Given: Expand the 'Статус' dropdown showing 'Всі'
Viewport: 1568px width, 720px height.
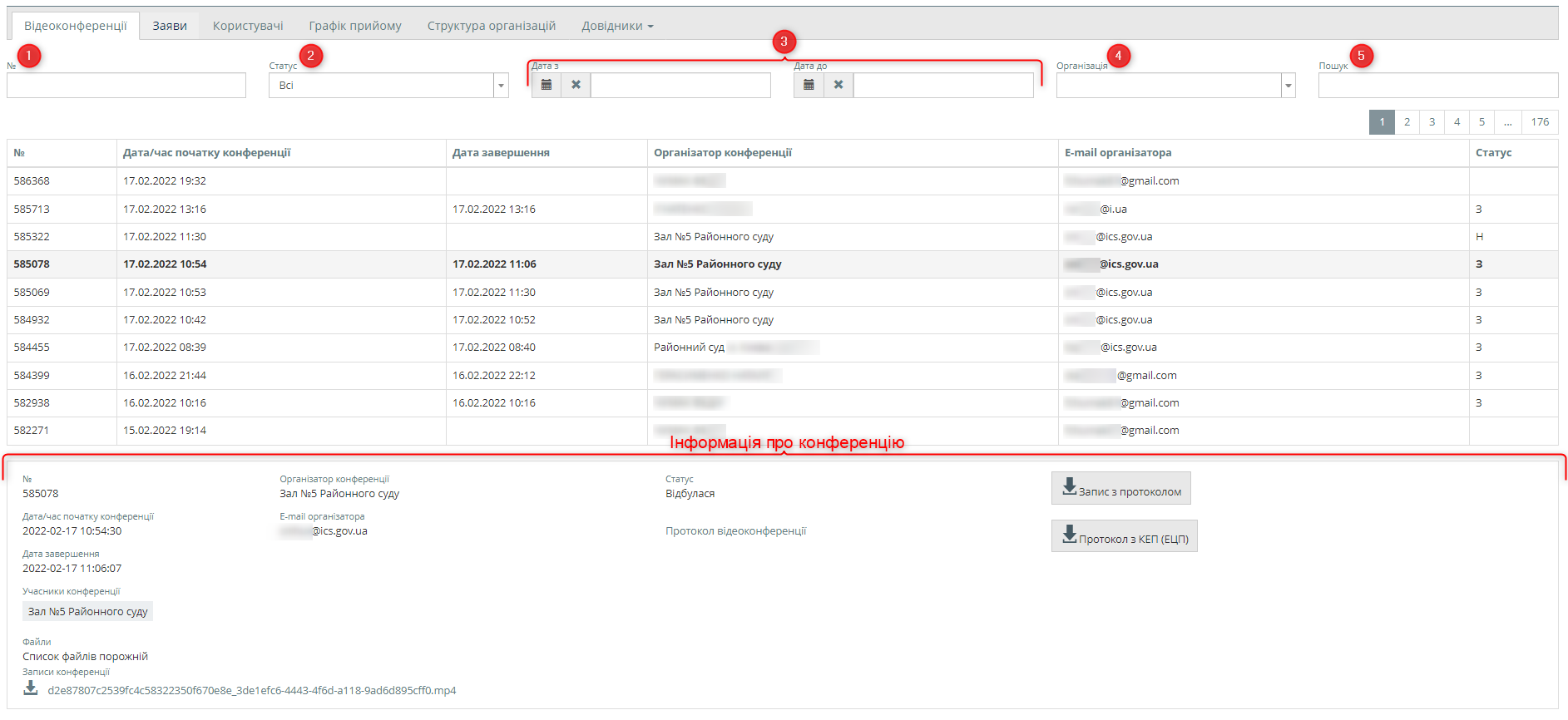Looking at the screenshot, I should pyautogui.click(x=501, y=86).
